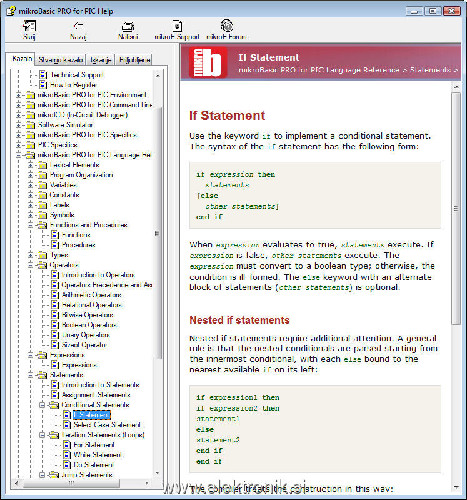
Task: Open mikroE Support from the toolbar
Action: (x=177, y=30)
